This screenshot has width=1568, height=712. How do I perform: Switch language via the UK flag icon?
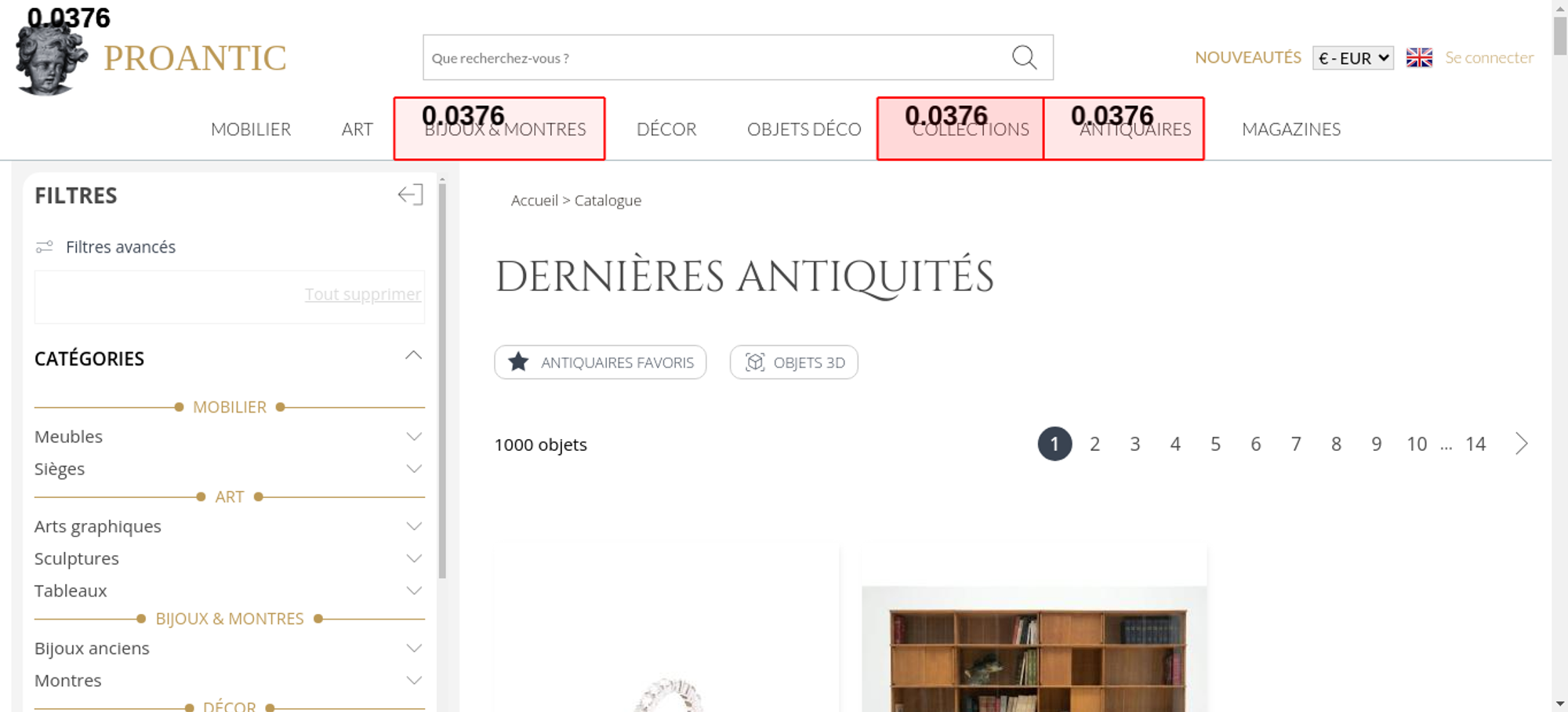[x=1419, y=58]
